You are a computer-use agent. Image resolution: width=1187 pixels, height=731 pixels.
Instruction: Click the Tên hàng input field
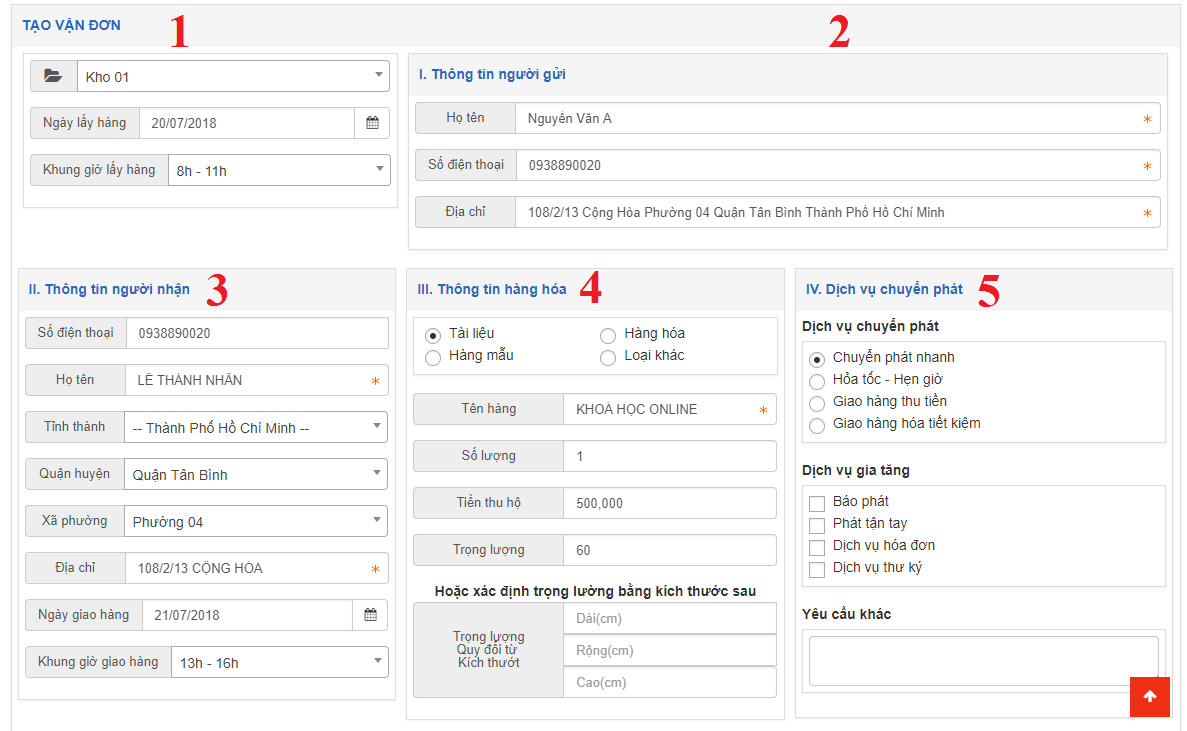660,409
